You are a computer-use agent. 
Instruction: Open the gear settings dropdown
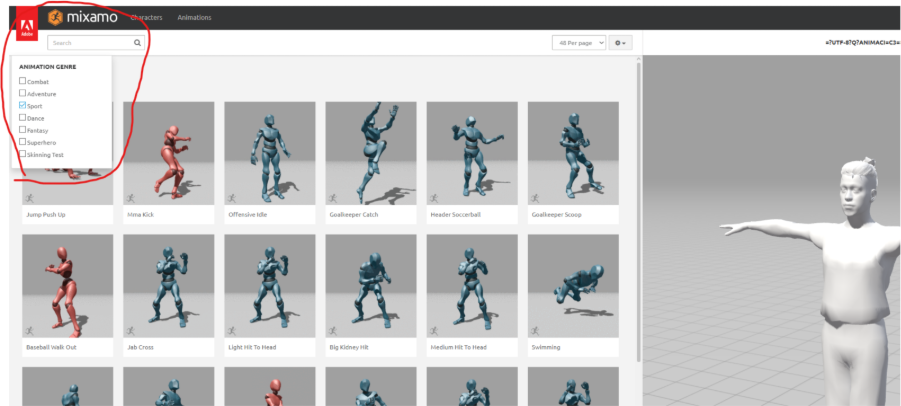pyautogui.click(x=621, y=43)
